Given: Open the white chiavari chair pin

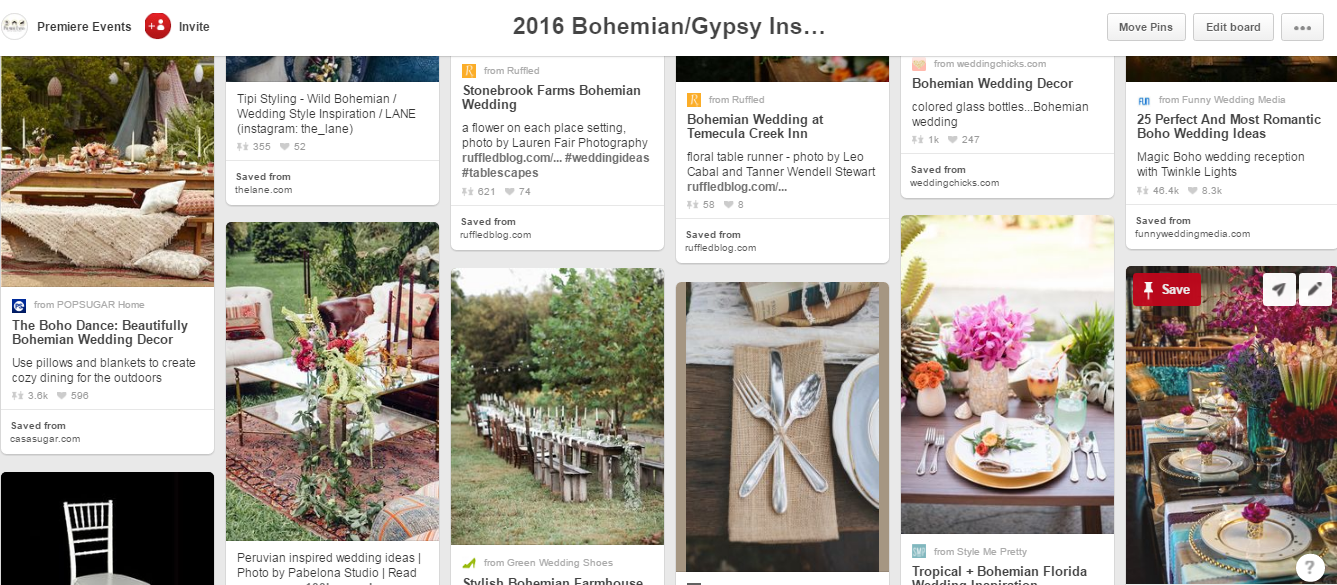Looking at the screenshot, I should point(107,530).
